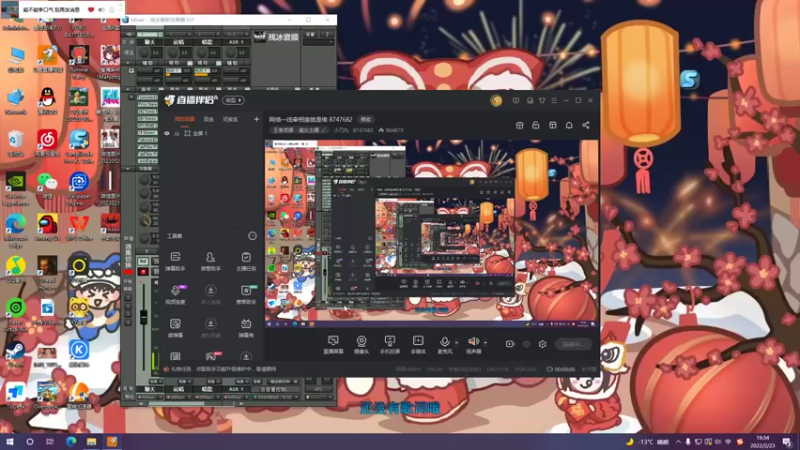Open the 房管助手 tool in toolbox
Screen dimensions: 800x450
[x=210, y=261]
